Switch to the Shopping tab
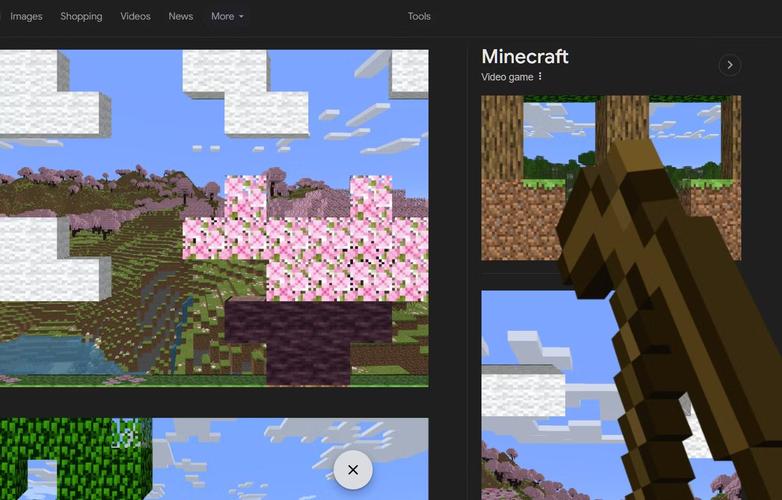 click(x=81, y=16)
